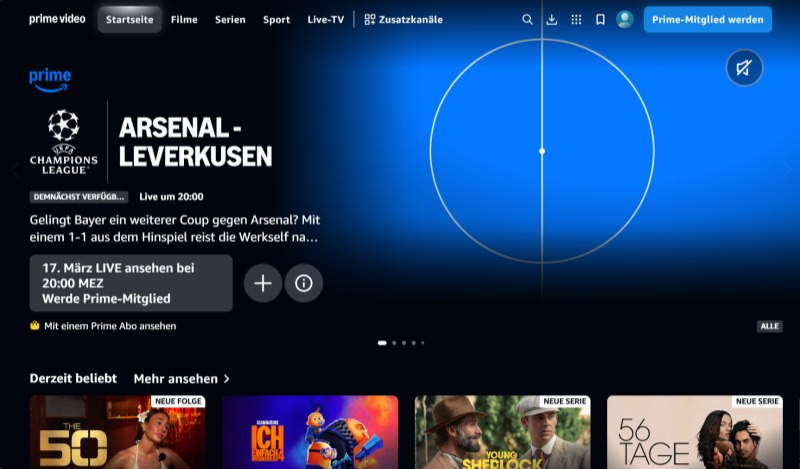Open the profile avatar menu
The width and height of the screenshot is (800, 469).
[x=624, y=19]
